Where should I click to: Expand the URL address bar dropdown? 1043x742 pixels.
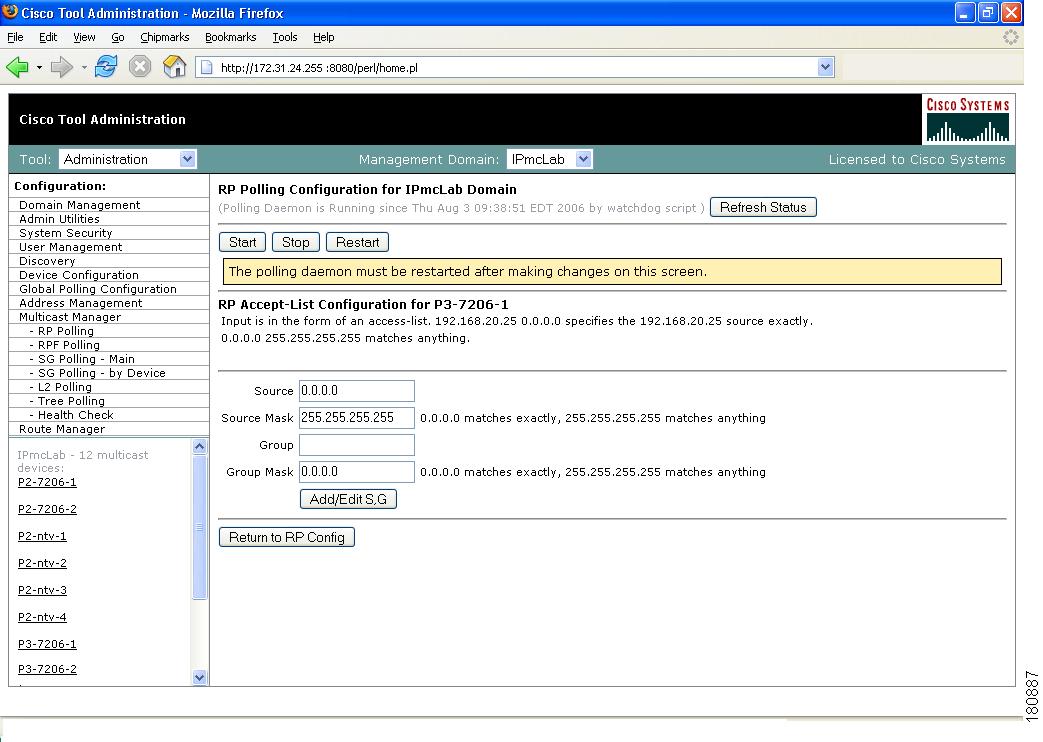pos(825,67)
